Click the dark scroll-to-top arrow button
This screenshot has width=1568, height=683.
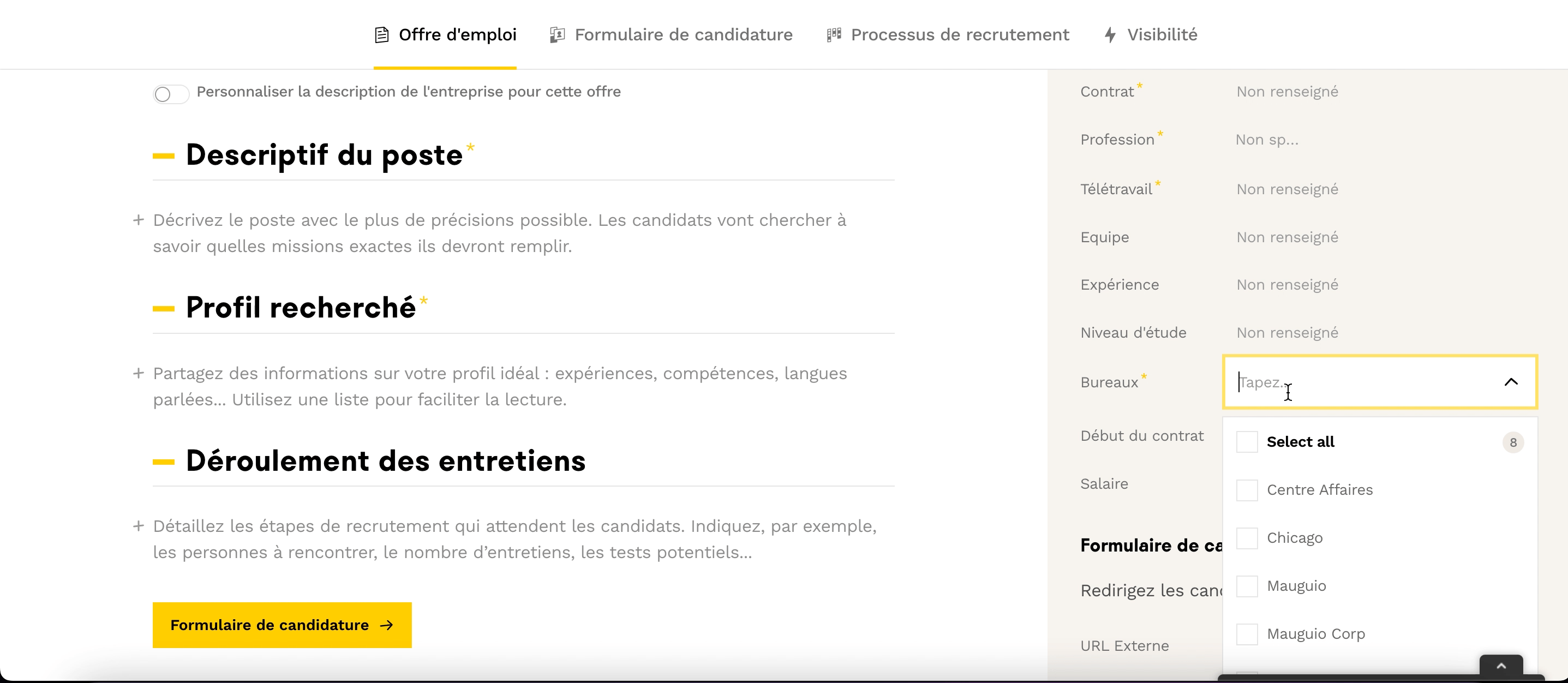coord(1501,666)
